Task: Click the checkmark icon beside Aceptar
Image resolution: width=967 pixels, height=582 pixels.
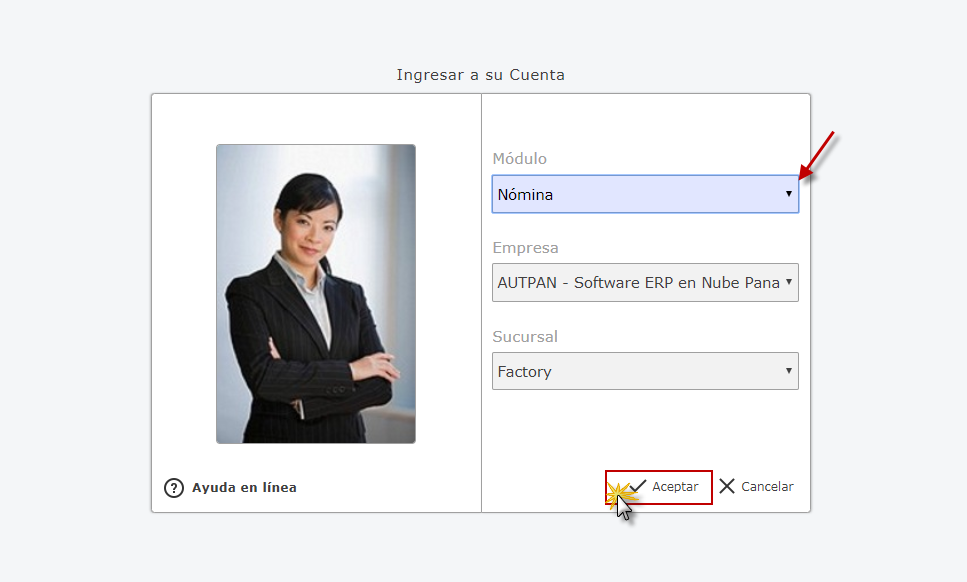Action: coord(637,486)
